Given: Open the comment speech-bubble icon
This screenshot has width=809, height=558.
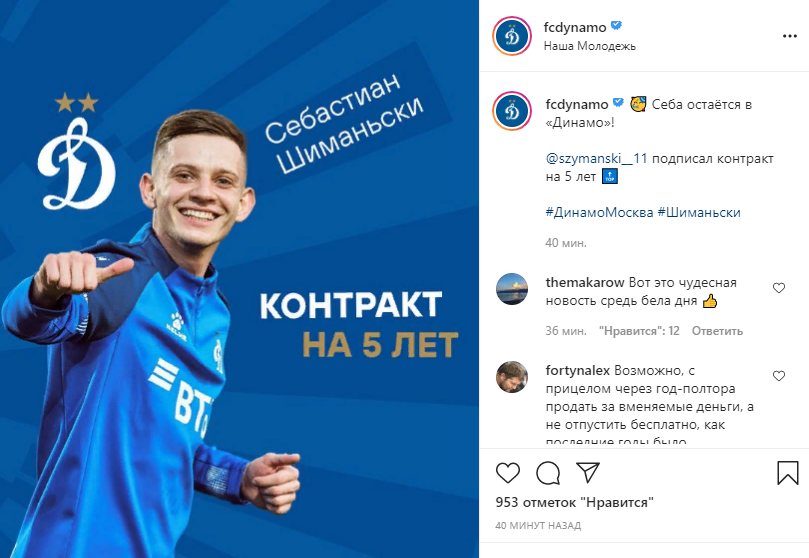Looking at the screenshot, I should click(x=548, y=473).
